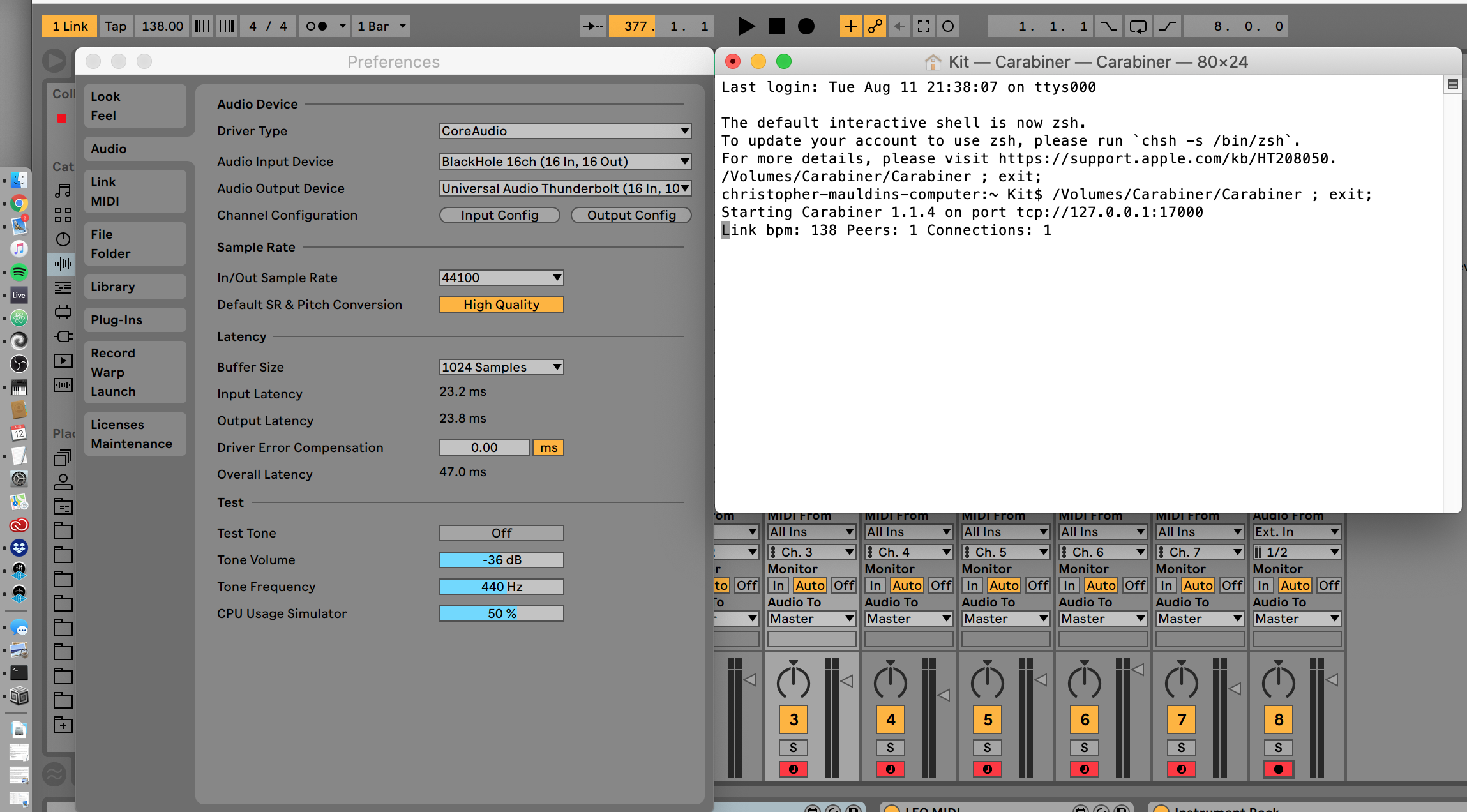Toggle the MIDI Arrangement Overdub plus icon

point(850,26)
